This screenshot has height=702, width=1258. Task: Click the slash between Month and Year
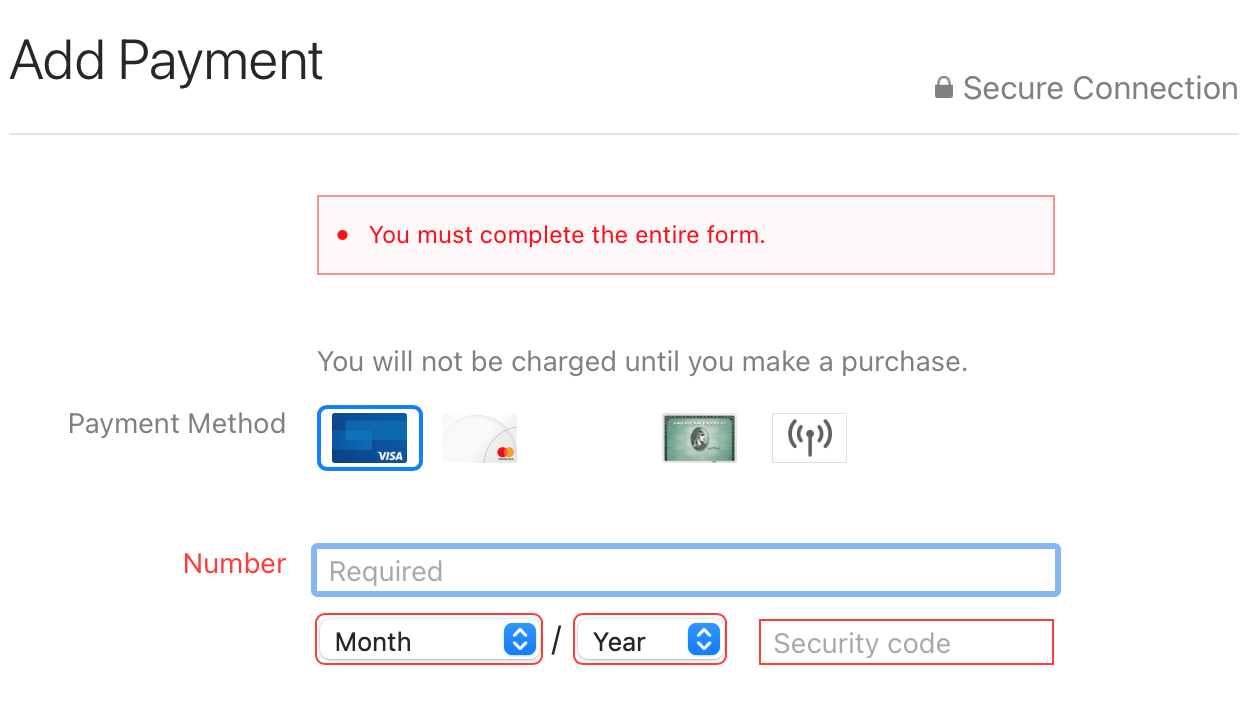[557, 640]
